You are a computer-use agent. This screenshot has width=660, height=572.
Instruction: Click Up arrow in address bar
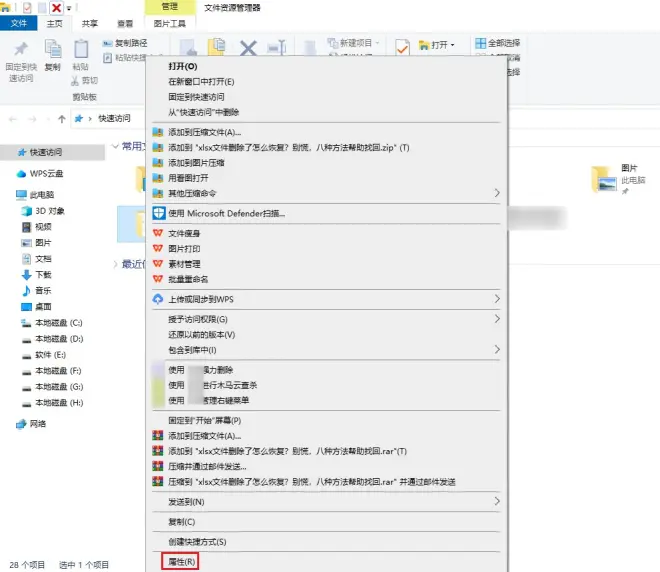click(62, 119)
